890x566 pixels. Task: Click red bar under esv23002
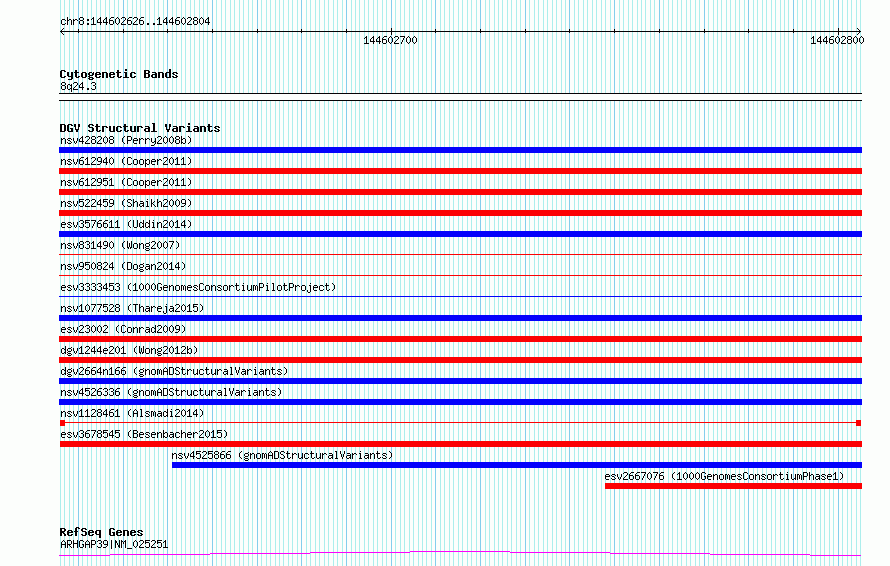(x=460, y=339)
